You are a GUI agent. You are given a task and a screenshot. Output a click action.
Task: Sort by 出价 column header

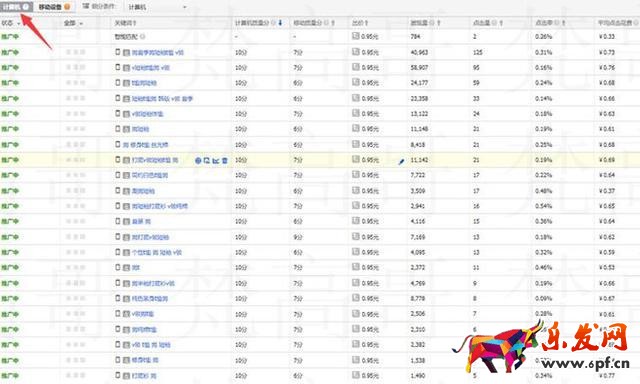[x=360, y=23]
